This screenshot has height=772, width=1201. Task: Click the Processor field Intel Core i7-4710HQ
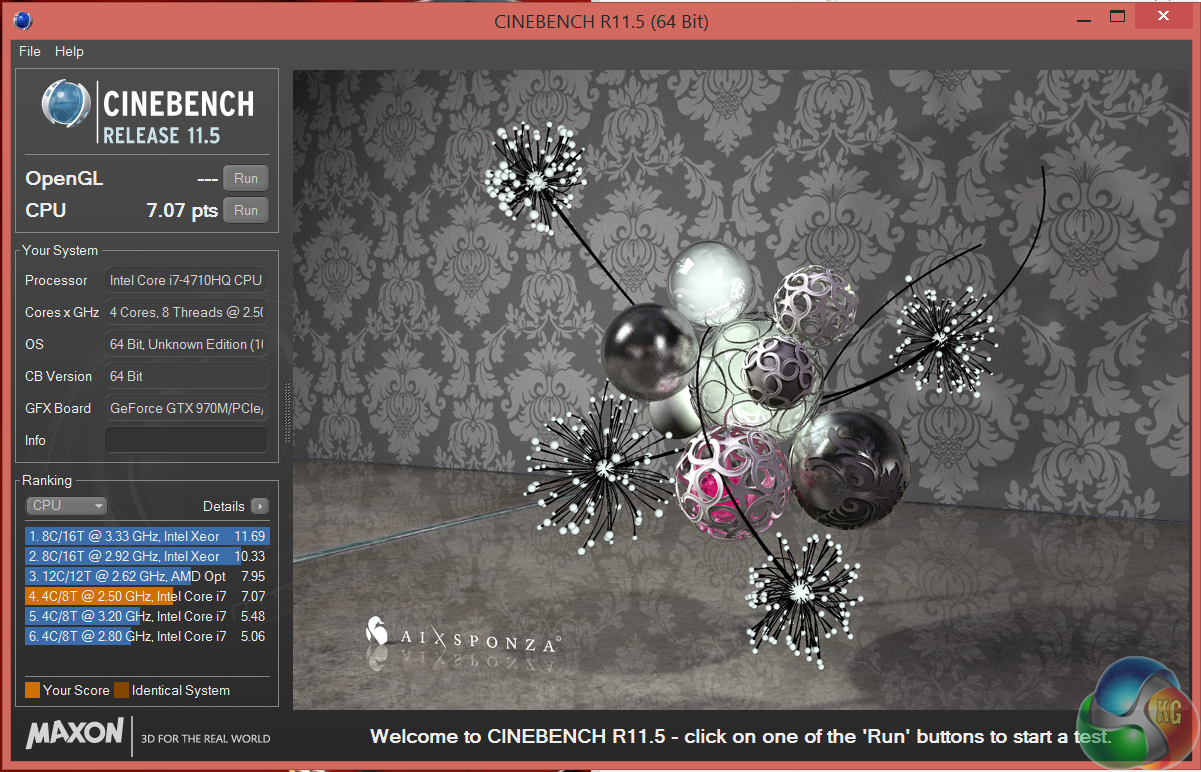coord(187,280)
